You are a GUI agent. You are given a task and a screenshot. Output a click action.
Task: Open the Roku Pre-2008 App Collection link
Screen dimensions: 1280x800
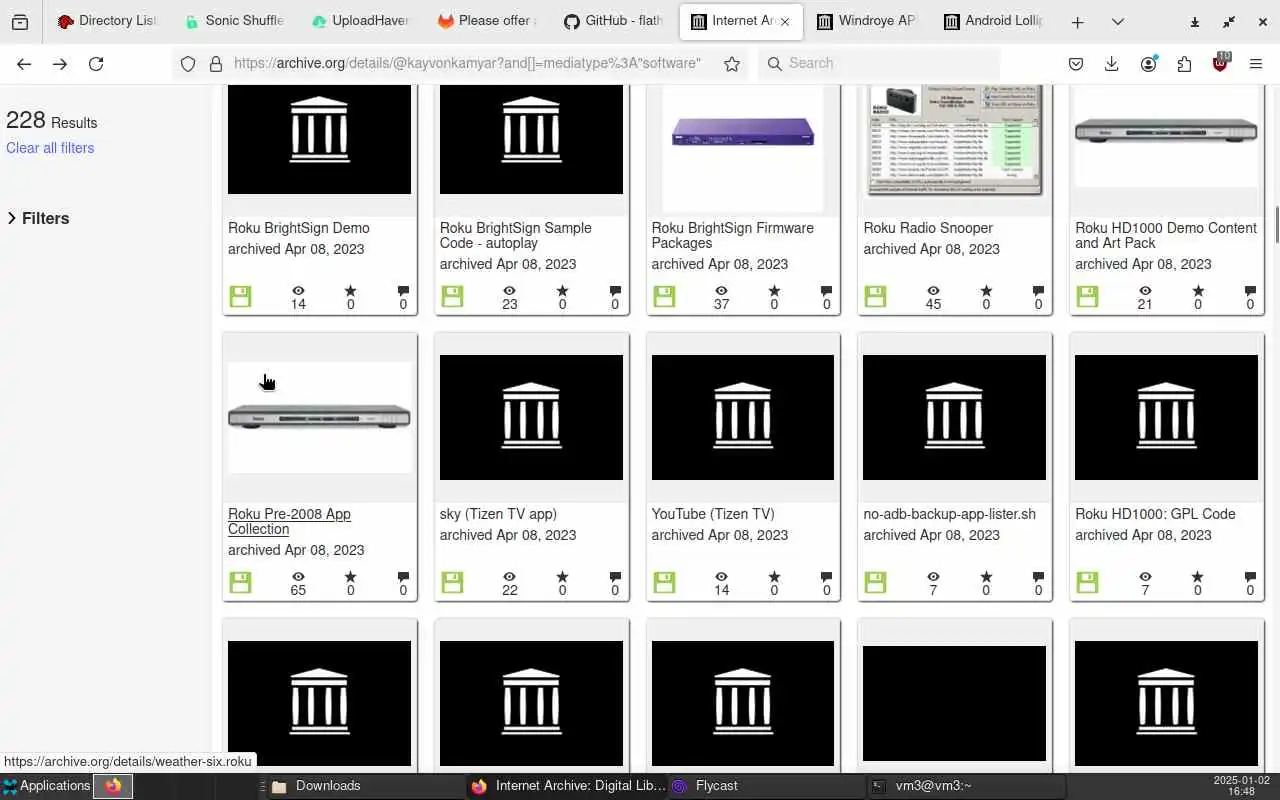coord(289,521)
